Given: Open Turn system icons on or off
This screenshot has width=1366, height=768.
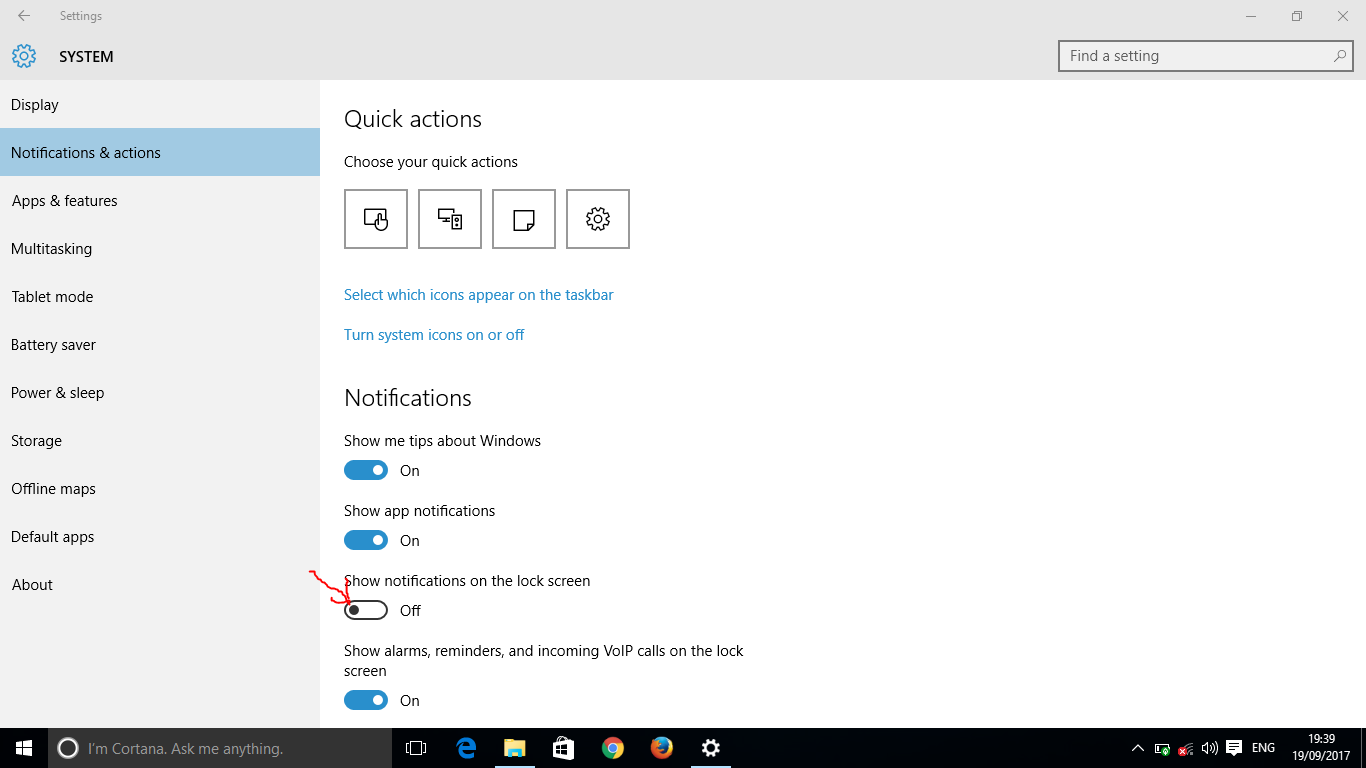Looking at the screenshot, I should pyautogui.click(x=434, y=334).
